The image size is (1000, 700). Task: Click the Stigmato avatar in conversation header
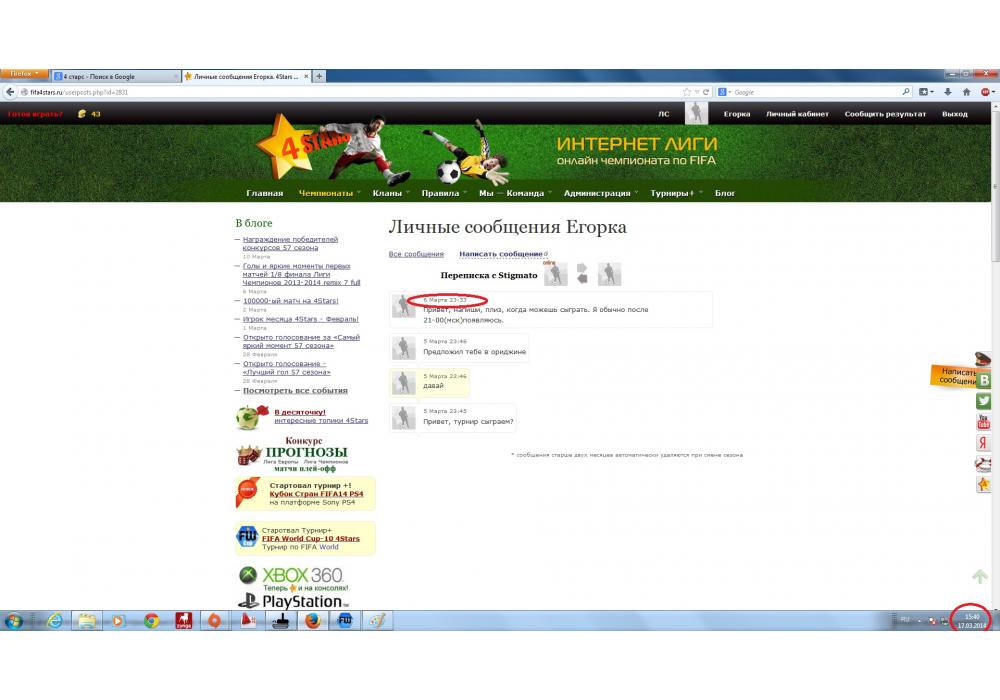coord(555,274)
